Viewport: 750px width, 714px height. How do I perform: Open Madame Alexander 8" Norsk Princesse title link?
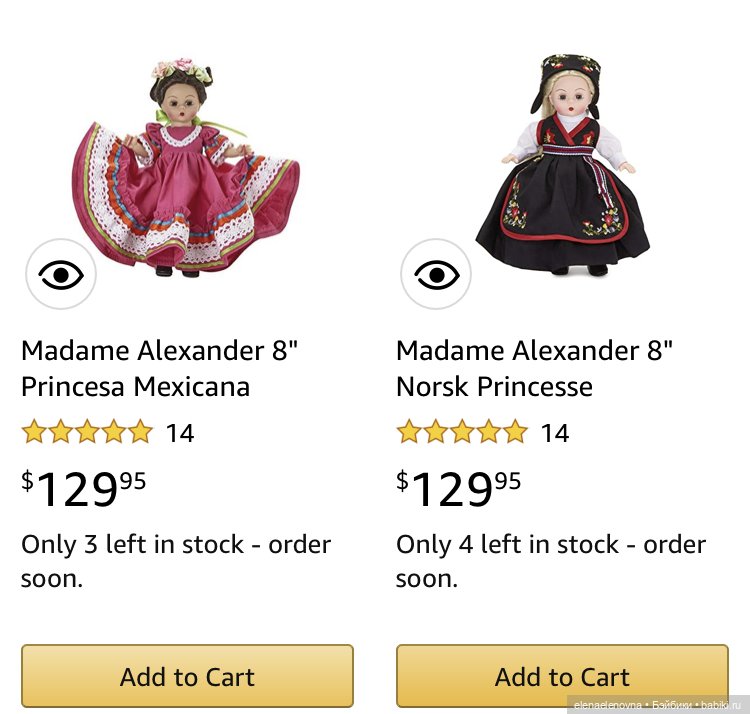(534, 368)
